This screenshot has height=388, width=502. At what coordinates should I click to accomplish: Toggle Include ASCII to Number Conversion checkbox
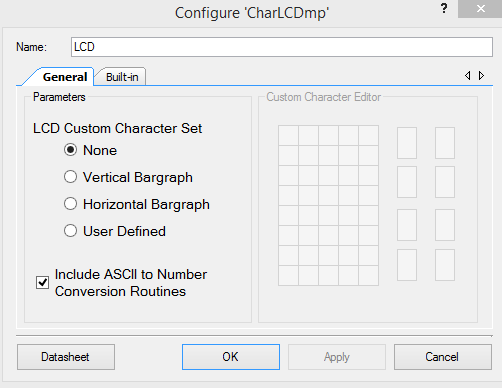point(42,283)
